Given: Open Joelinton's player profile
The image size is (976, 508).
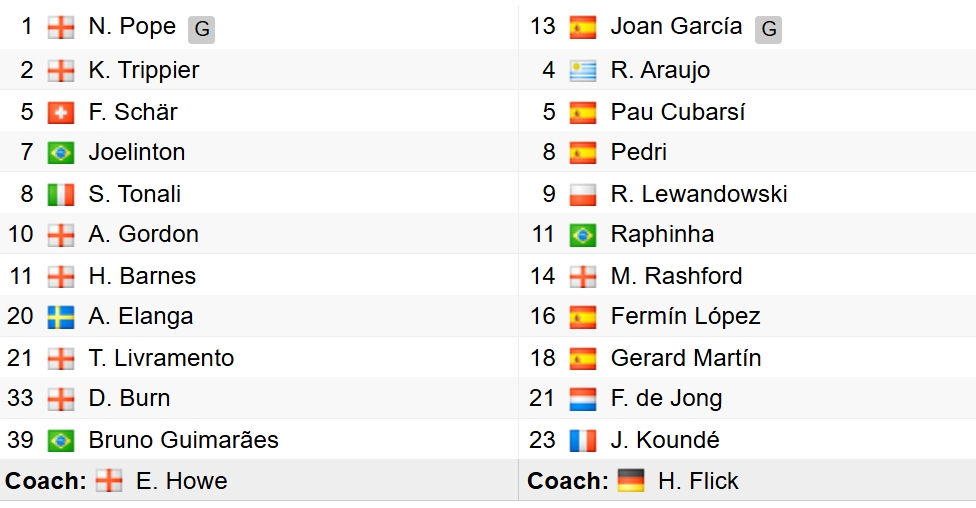Looking at the screenshot, I should [x=136, y=152].
